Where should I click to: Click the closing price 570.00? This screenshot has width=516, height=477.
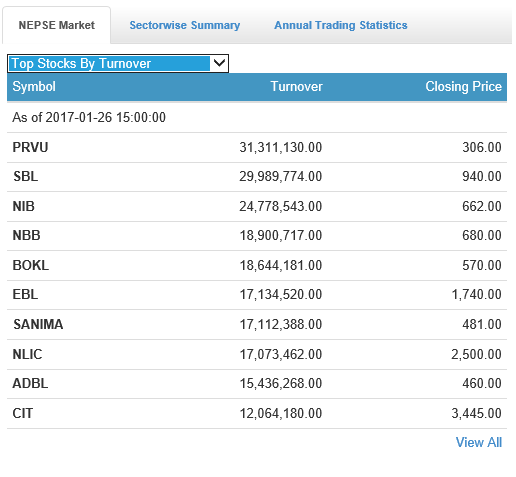[x=482, y=265]
